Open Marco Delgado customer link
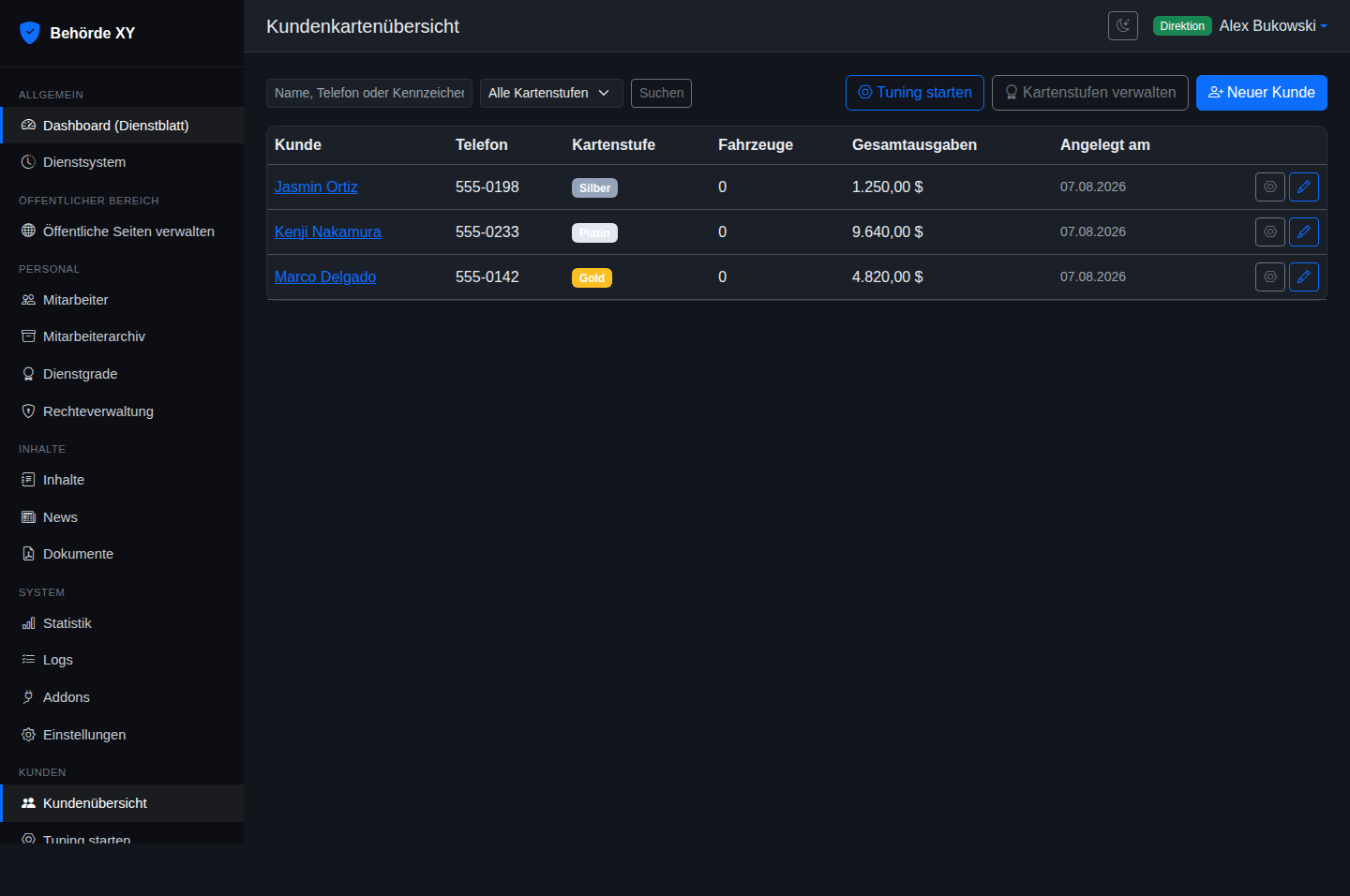Screen dimensions: 1350x896 (325, 277)
